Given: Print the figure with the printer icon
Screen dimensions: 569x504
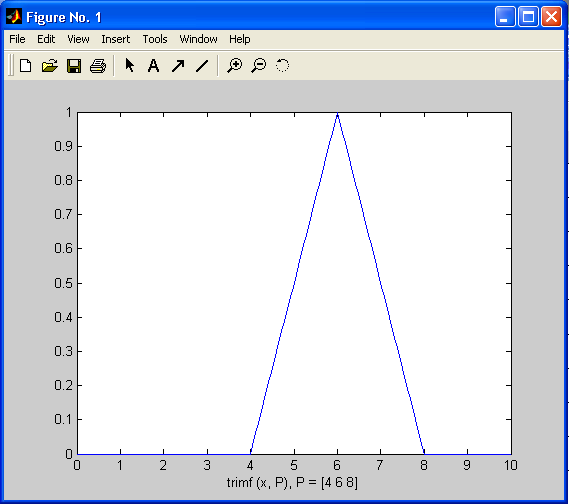Looking at the screenshot, I should click(x=98, y=66).
